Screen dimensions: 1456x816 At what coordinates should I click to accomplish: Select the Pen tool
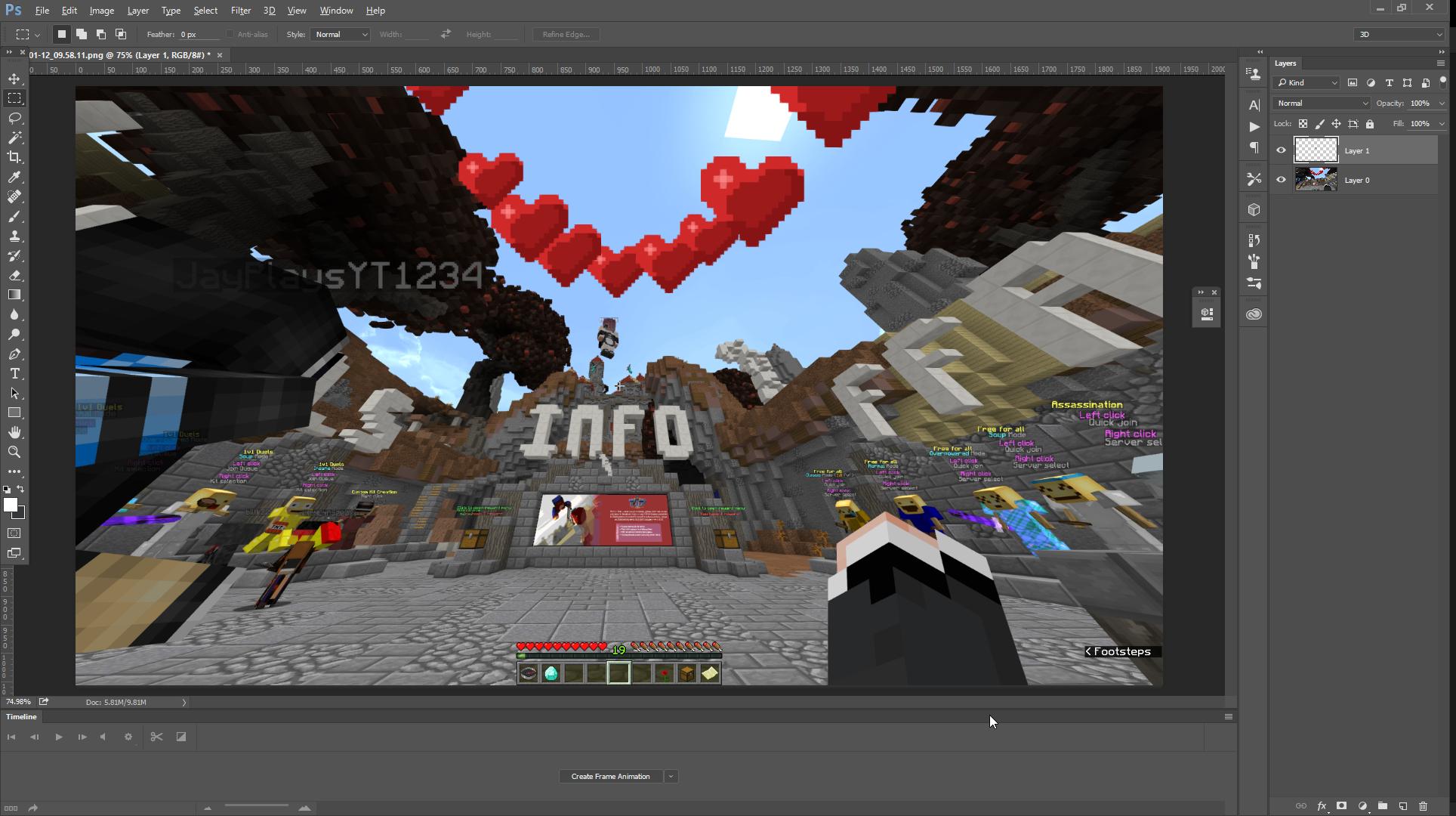click(14, 354)
